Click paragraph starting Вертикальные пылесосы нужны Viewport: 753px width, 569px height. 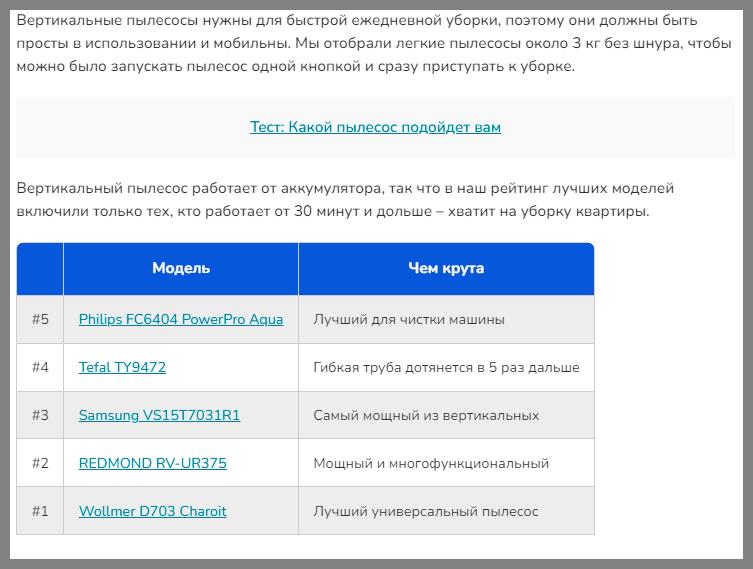coord(374,43)
